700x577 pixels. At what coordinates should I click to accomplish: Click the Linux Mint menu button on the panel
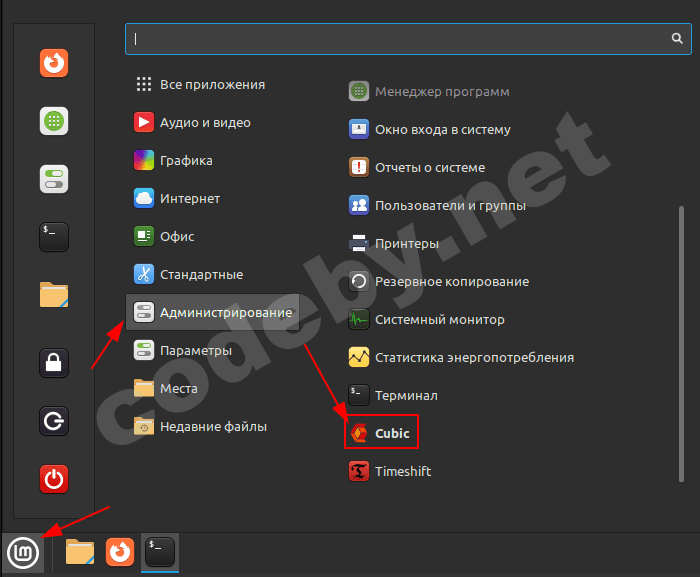click(23, 553)
